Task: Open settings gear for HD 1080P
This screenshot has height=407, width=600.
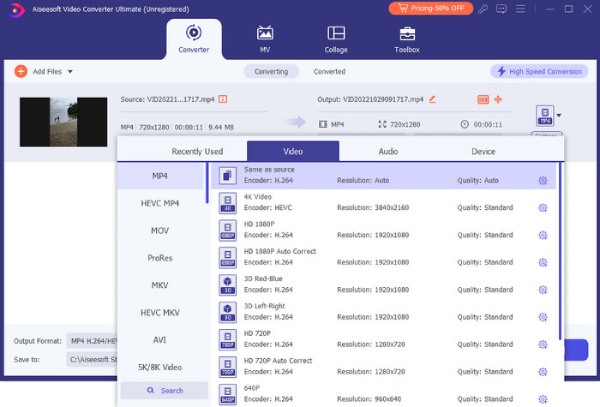Action: click(543, 235)
